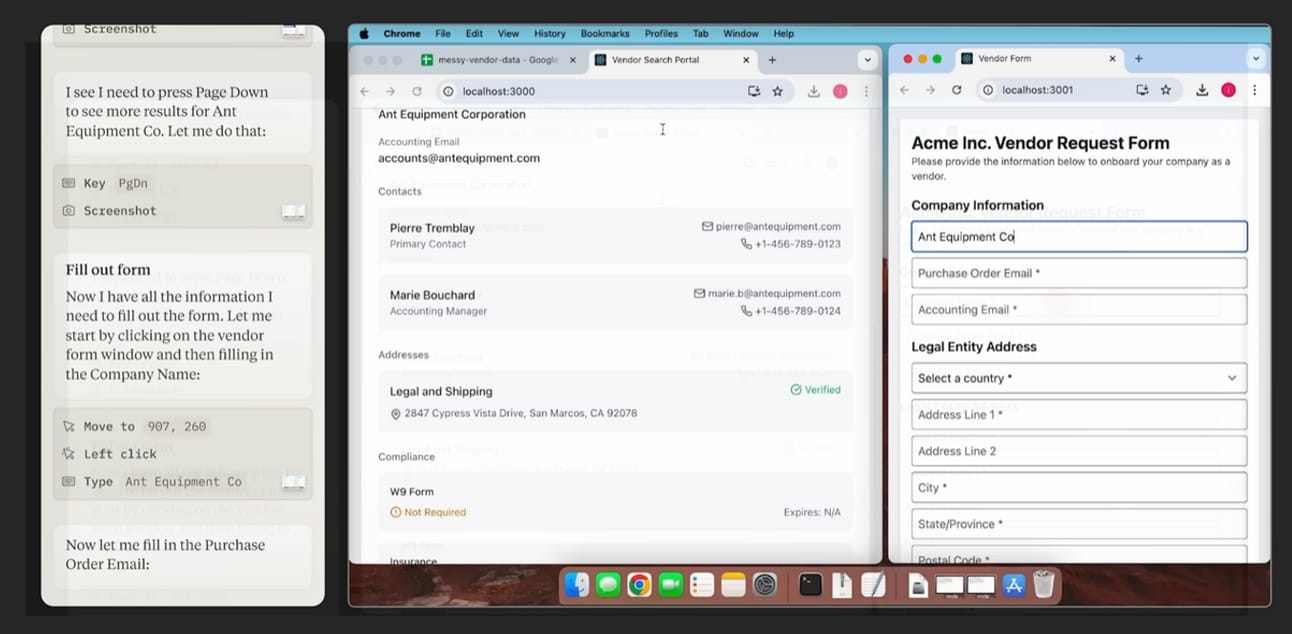Add a new tab in the portal window
The width and height of the screenshot is (1292, 634).
pos(772,60)
